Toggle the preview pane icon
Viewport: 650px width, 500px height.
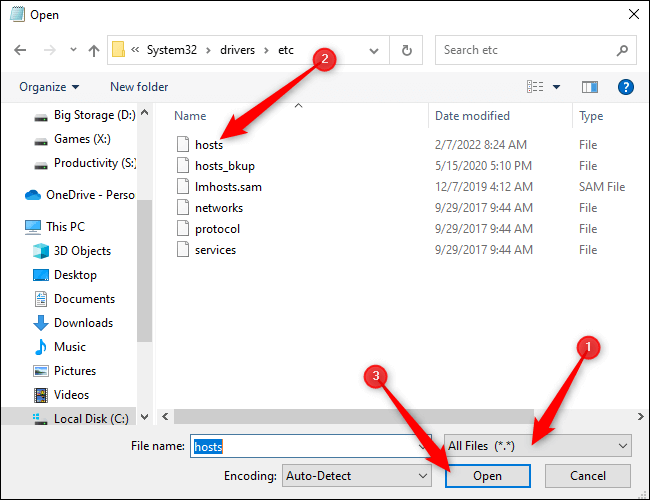click(589, 87)
